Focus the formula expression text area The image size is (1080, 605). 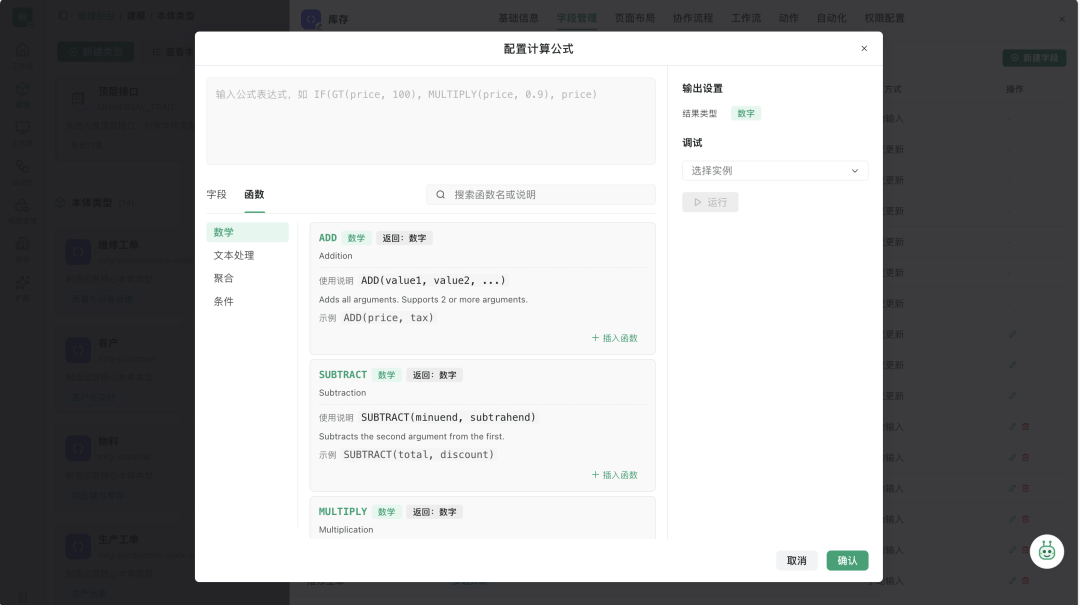tap(430, 121)
